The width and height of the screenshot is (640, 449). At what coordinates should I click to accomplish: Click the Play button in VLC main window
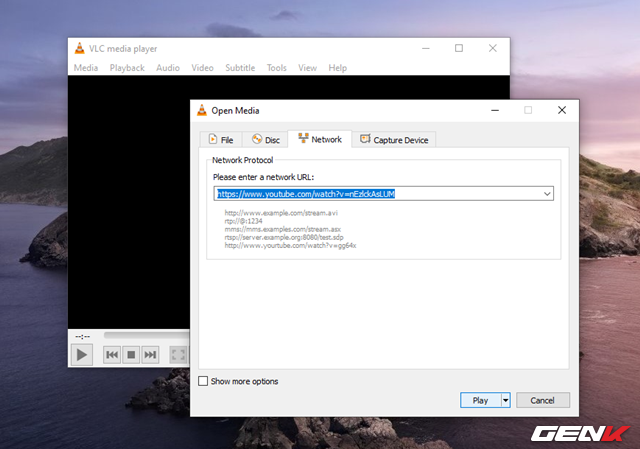(x=82, y=355)
